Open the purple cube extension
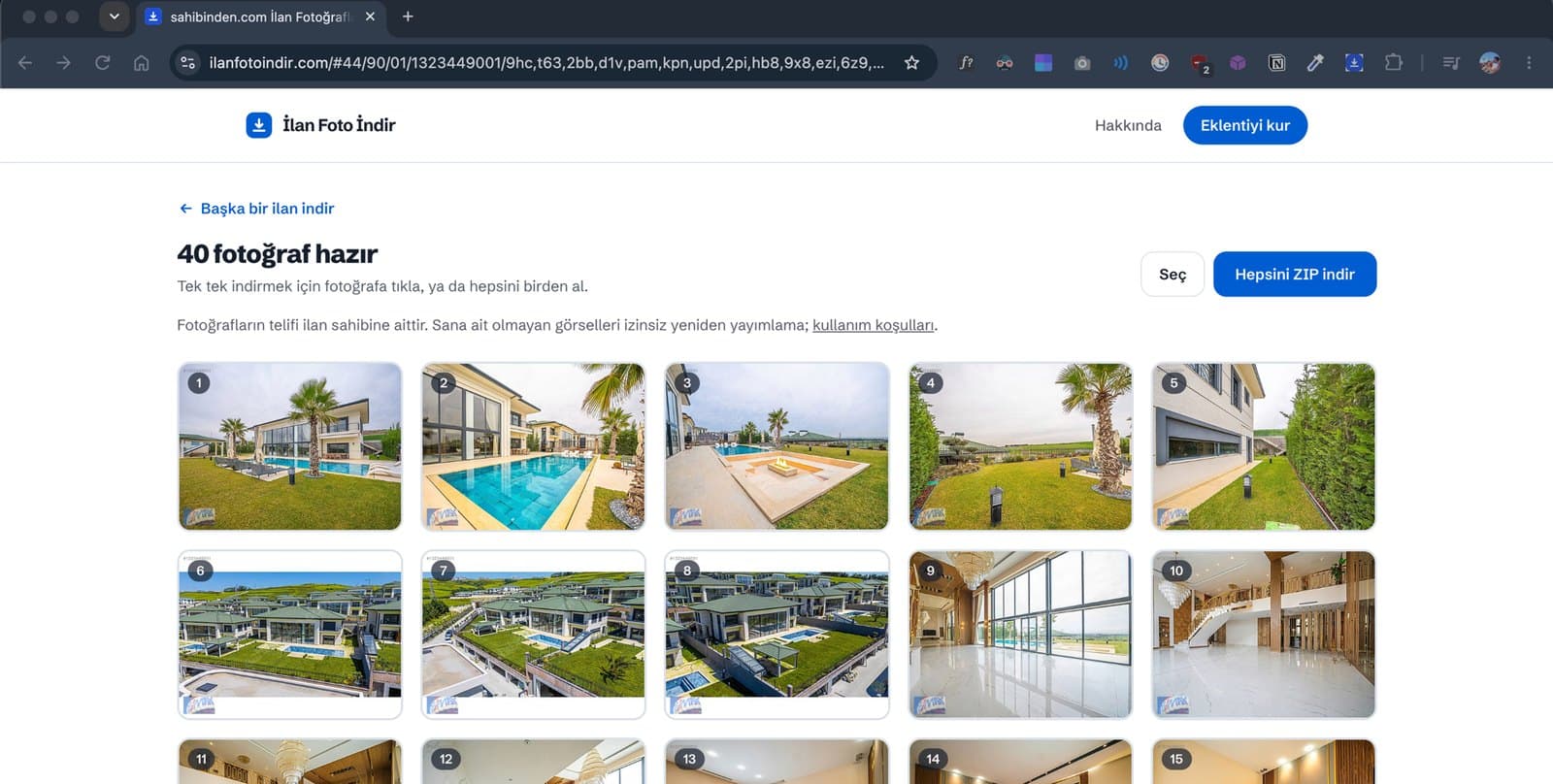This screenshot has width=1553, height=784. click(1238, 63)
